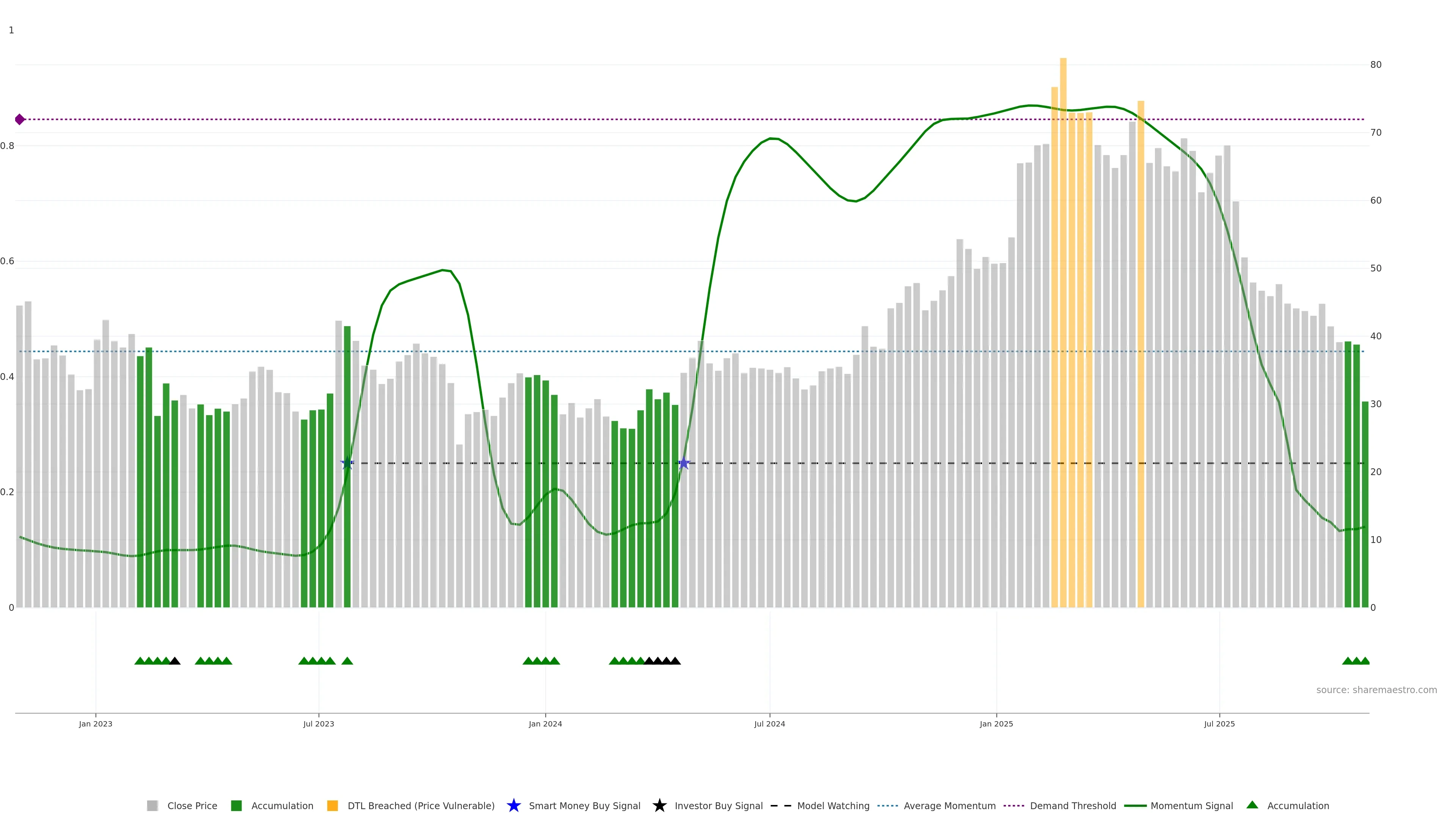Click the Jul 2025 axis label
Viewport: 1456px width, 819px height.
tap(1219, 724)
